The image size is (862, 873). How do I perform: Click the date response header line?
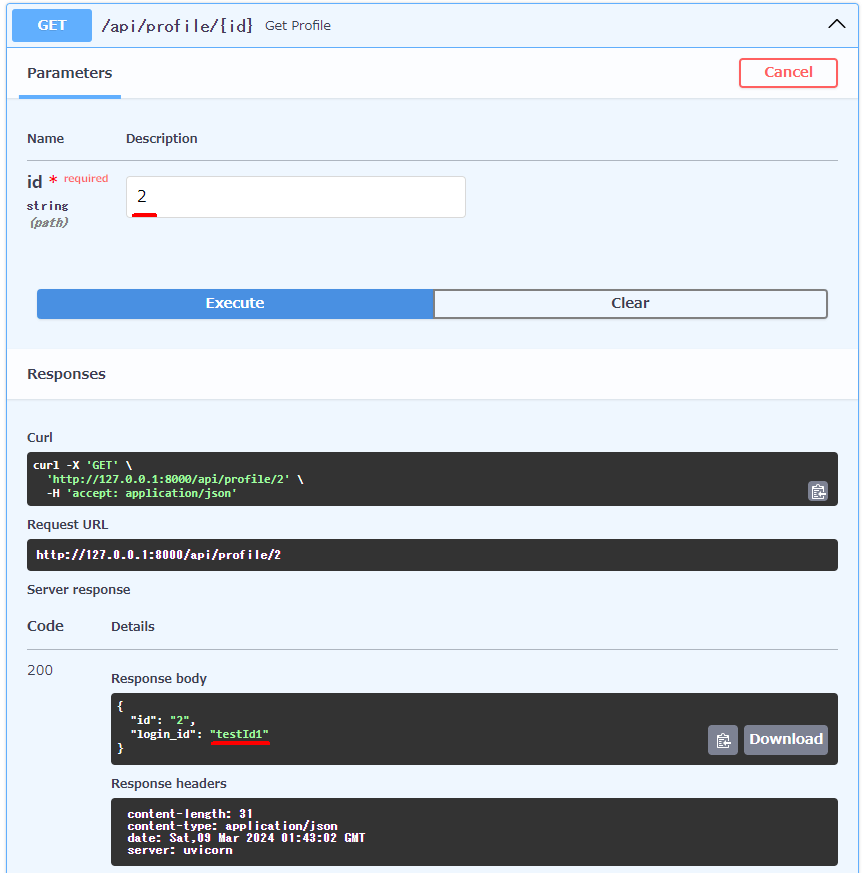pos(246,838)
